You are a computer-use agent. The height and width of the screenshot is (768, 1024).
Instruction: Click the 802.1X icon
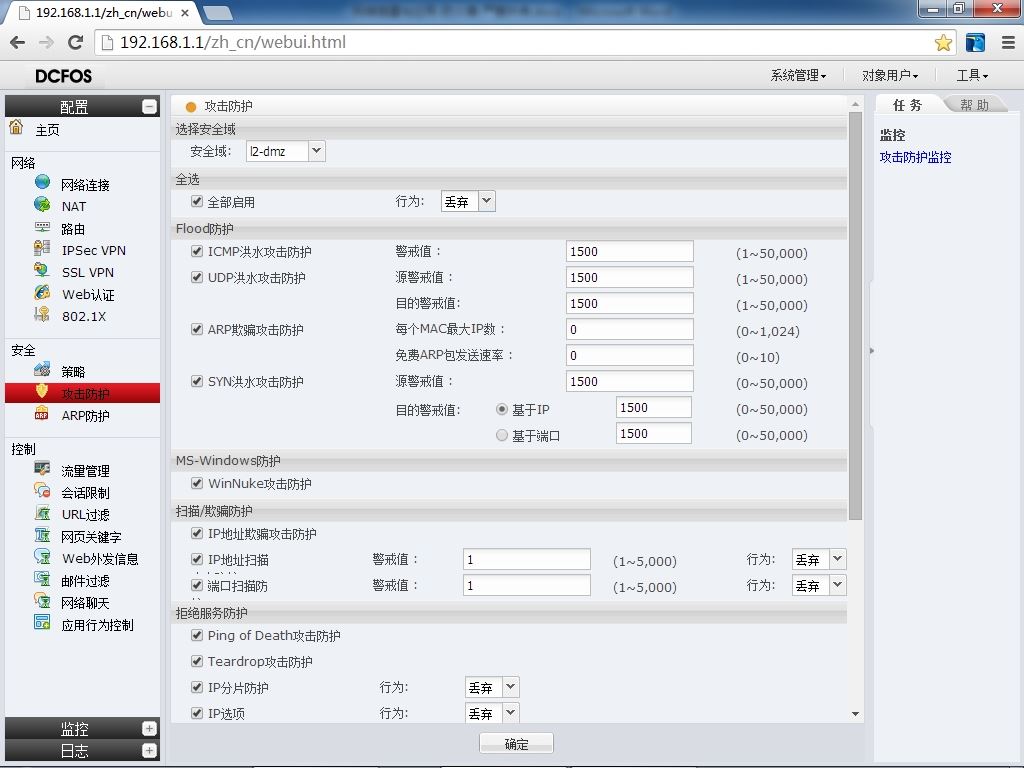coord(42,314)
